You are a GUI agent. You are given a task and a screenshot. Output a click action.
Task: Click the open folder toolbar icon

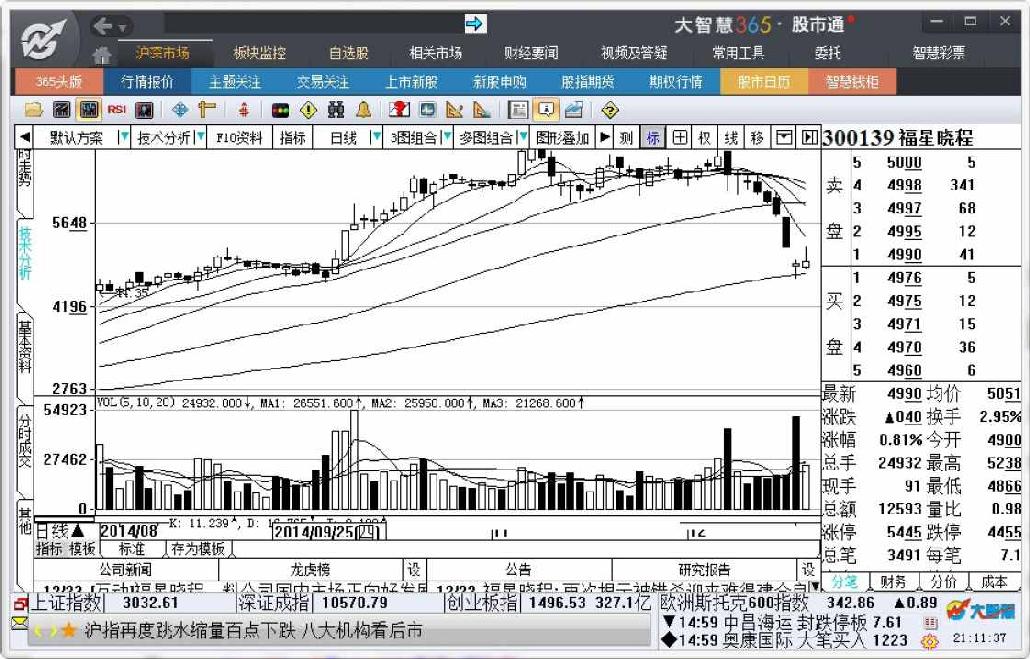tap(34, 110)
